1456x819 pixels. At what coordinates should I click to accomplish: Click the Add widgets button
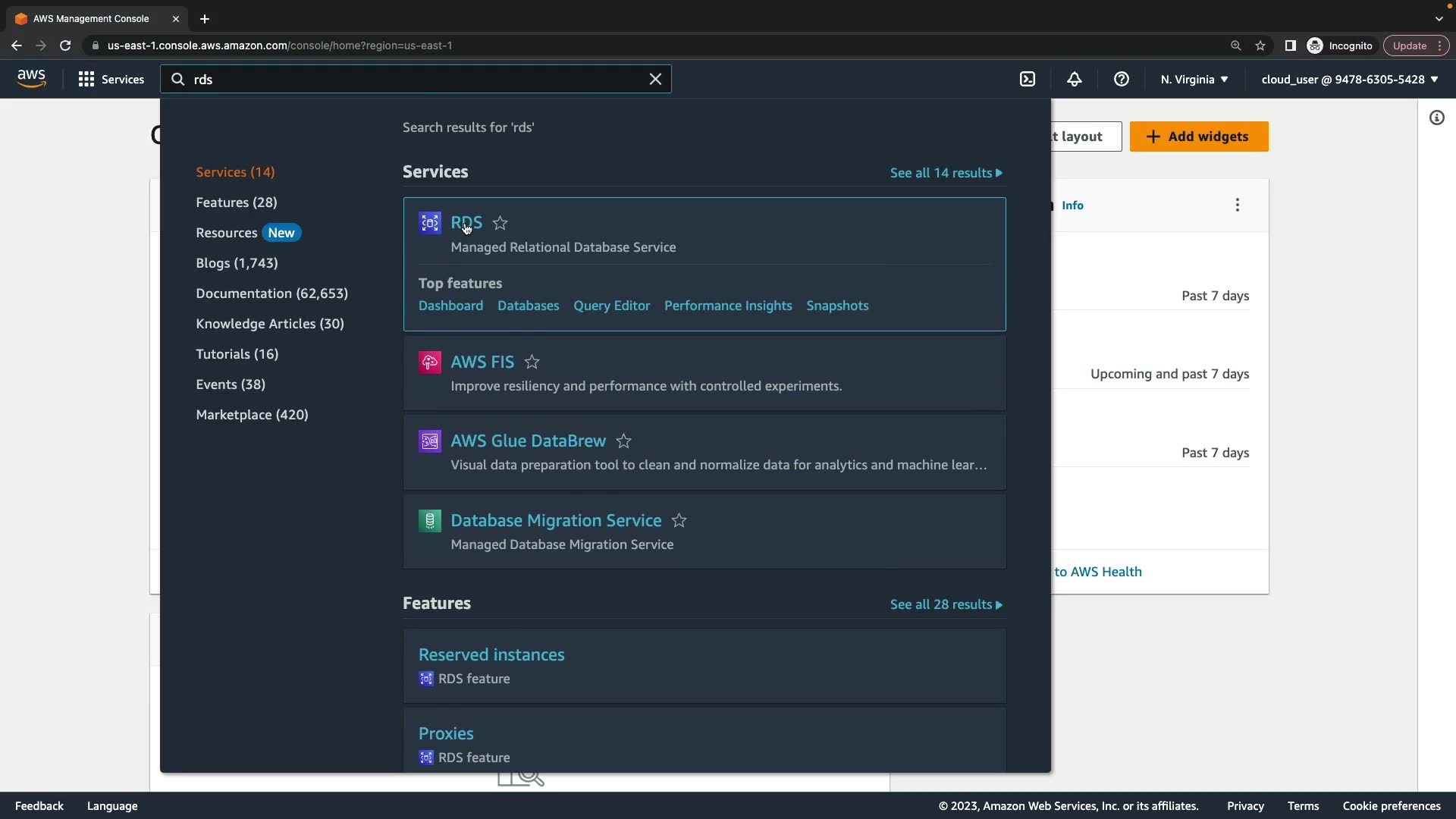(x=1198, y=136)
